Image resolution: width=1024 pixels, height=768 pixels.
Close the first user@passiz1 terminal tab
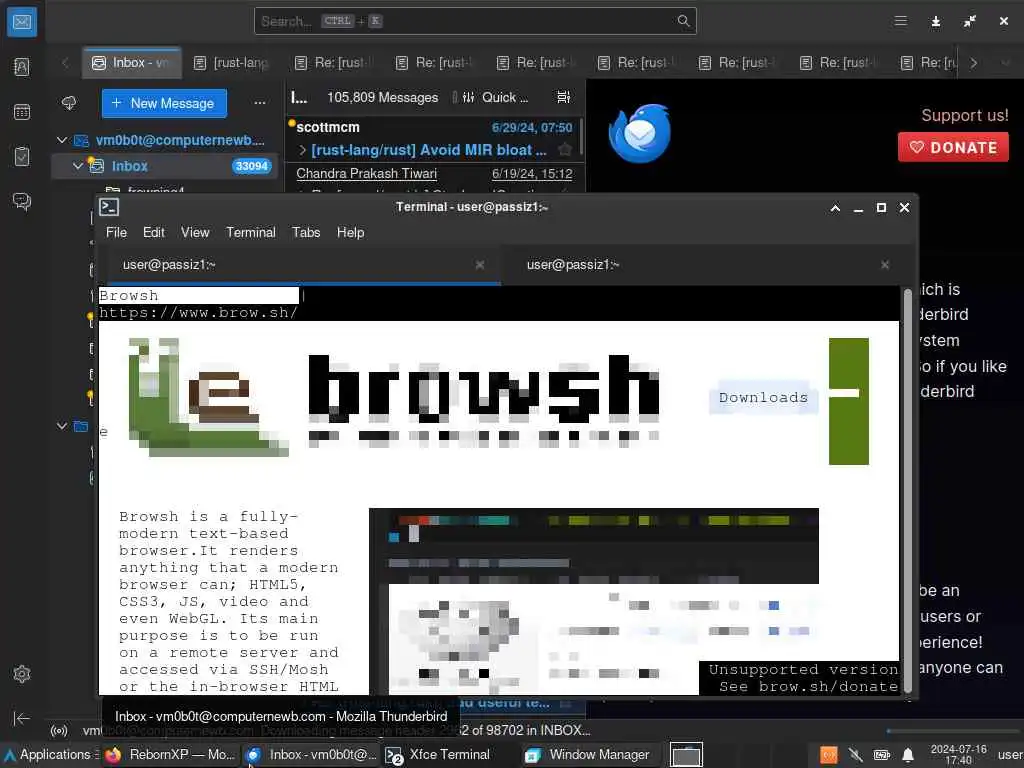tap(480, 264)
